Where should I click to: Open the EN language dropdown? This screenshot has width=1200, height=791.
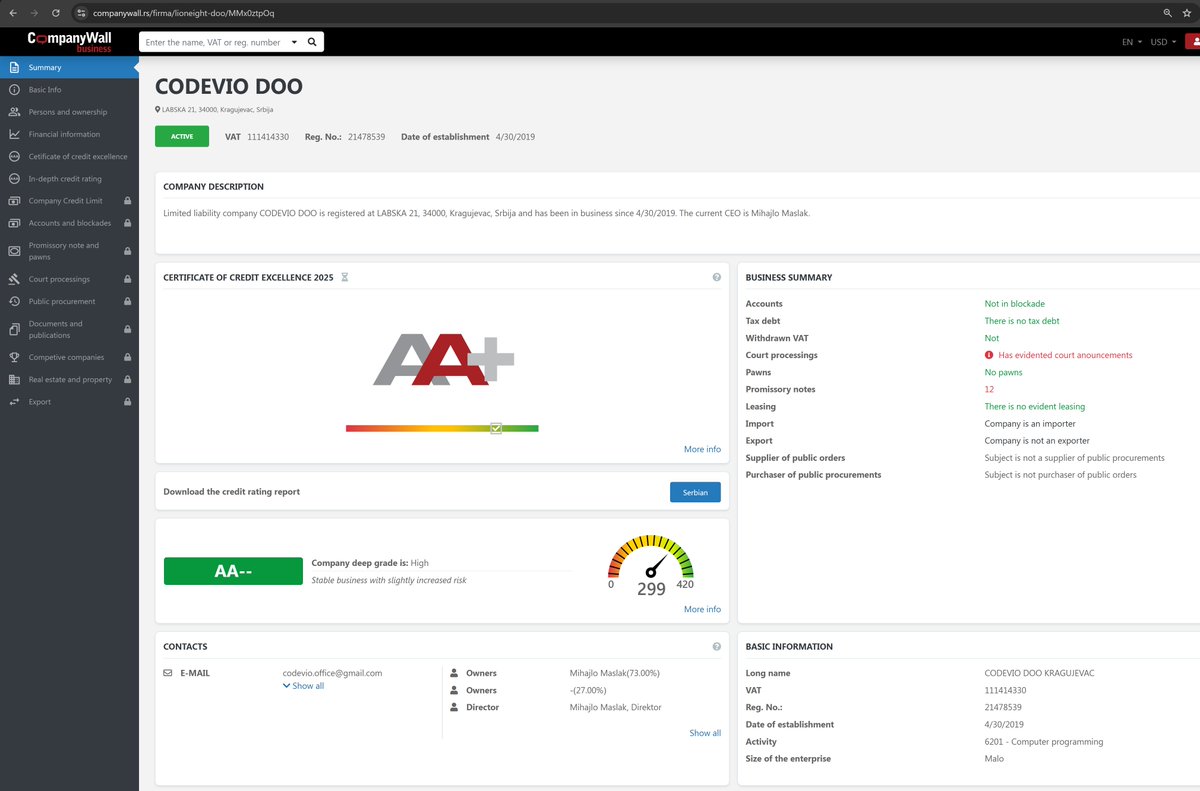1132,42
